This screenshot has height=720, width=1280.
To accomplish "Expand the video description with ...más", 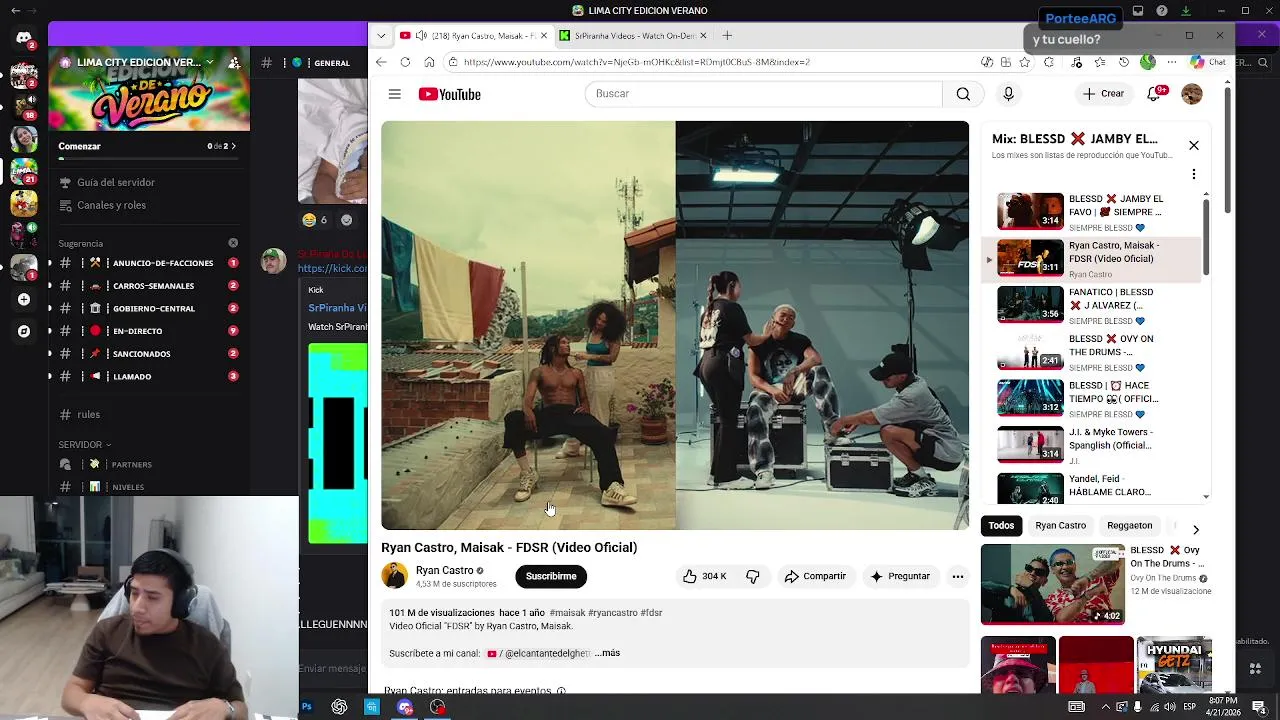I will coord(607,653).
